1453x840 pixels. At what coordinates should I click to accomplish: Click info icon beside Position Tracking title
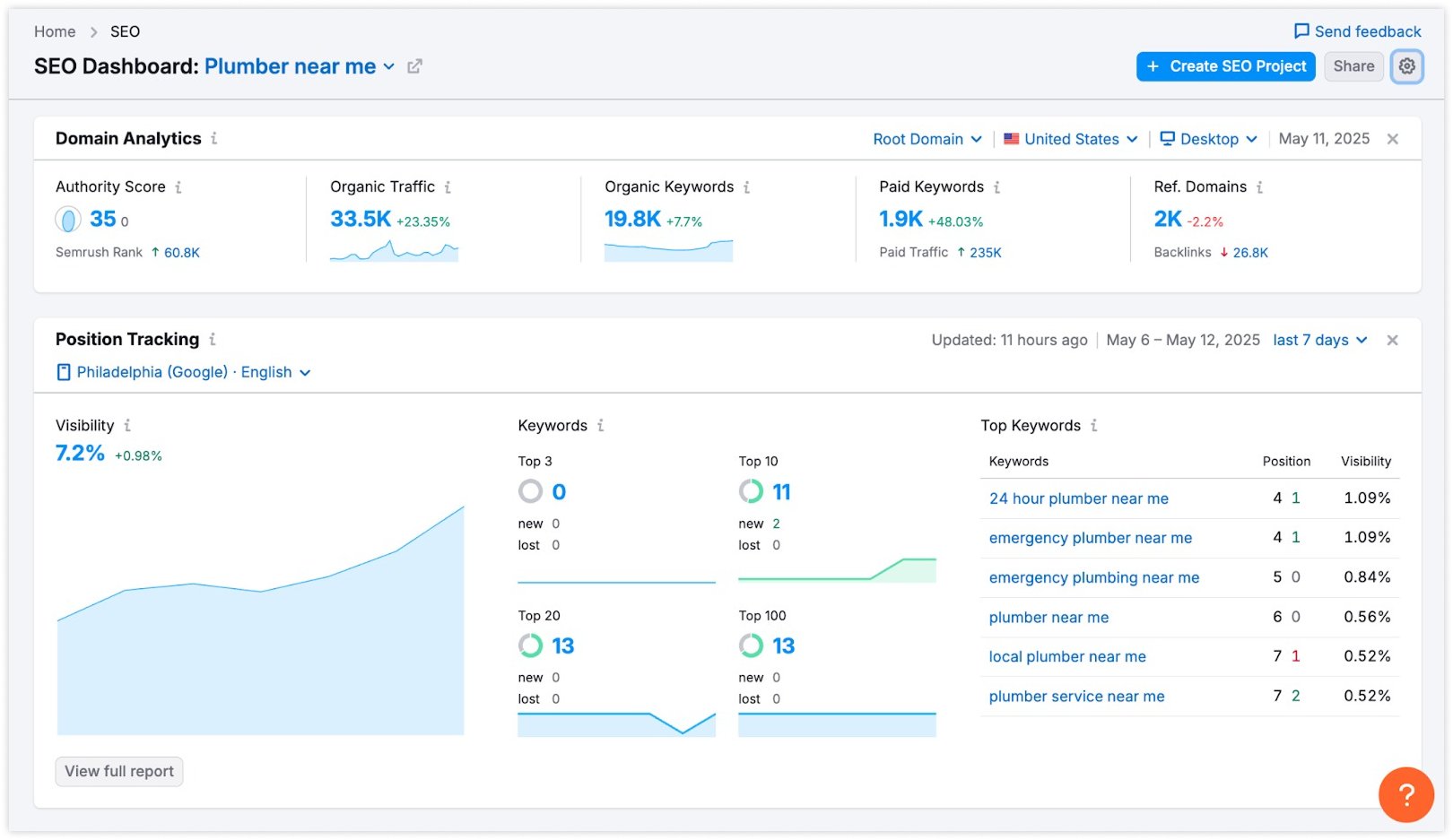(213, 340)
